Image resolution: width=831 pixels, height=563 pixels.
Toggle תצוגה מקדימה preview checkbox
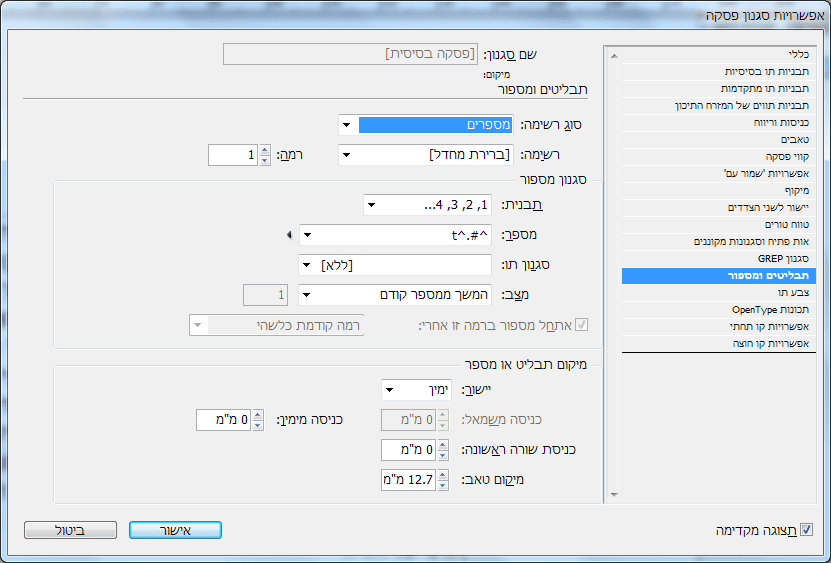tap(806, 530)
